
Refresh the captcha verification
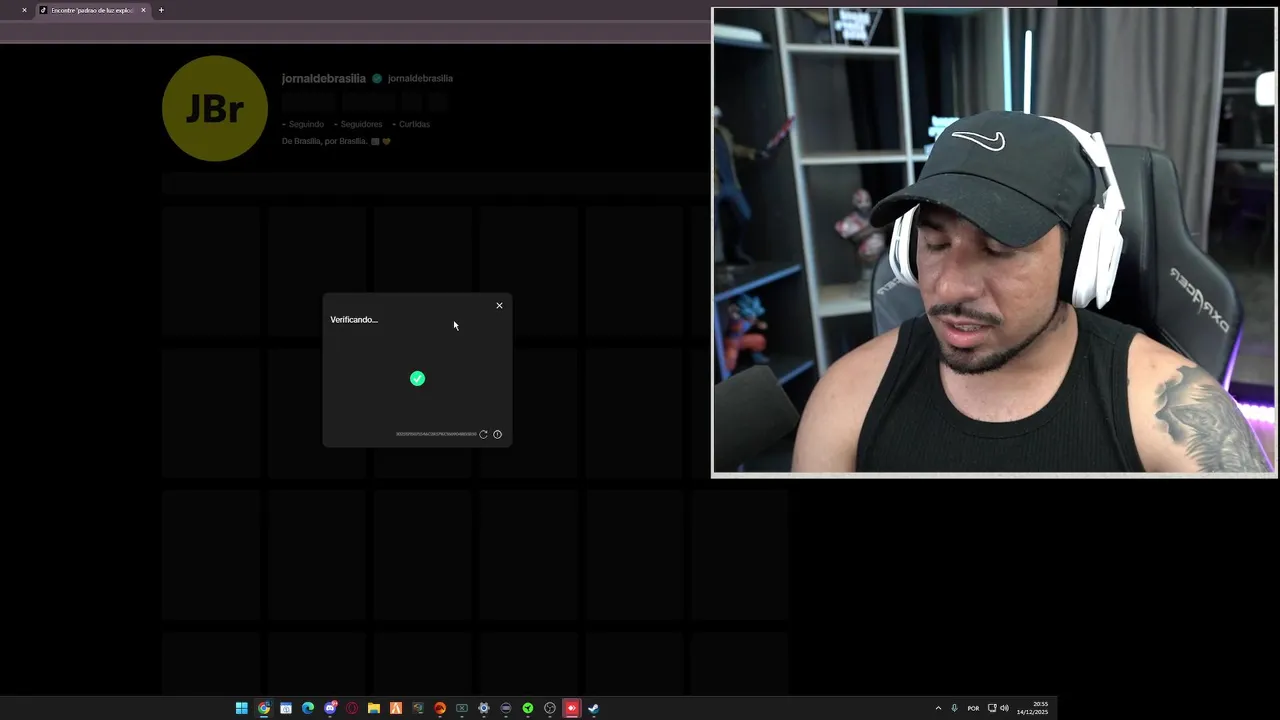pyautogui.click(x=483, y=434)
